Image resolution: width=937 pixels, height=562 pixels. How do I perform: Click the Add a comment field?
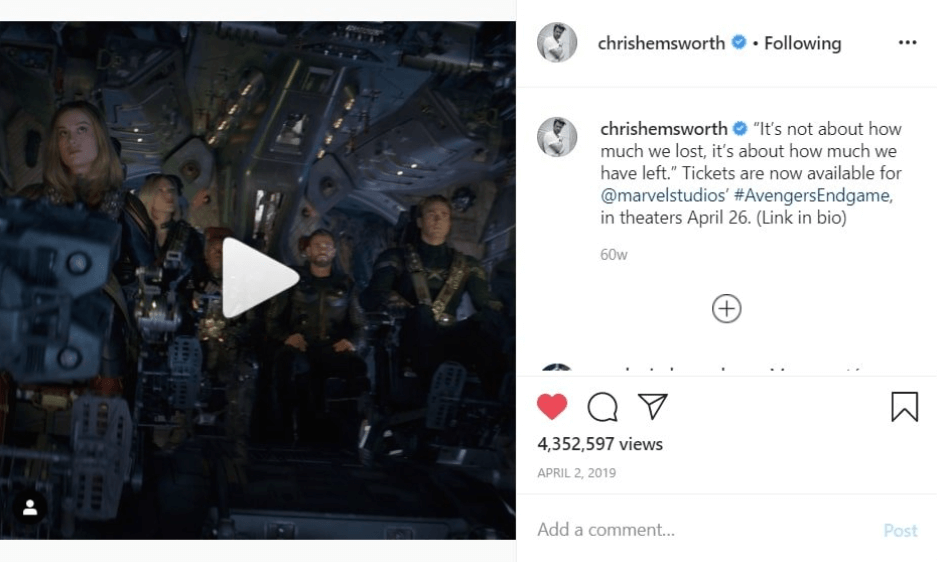705,530
